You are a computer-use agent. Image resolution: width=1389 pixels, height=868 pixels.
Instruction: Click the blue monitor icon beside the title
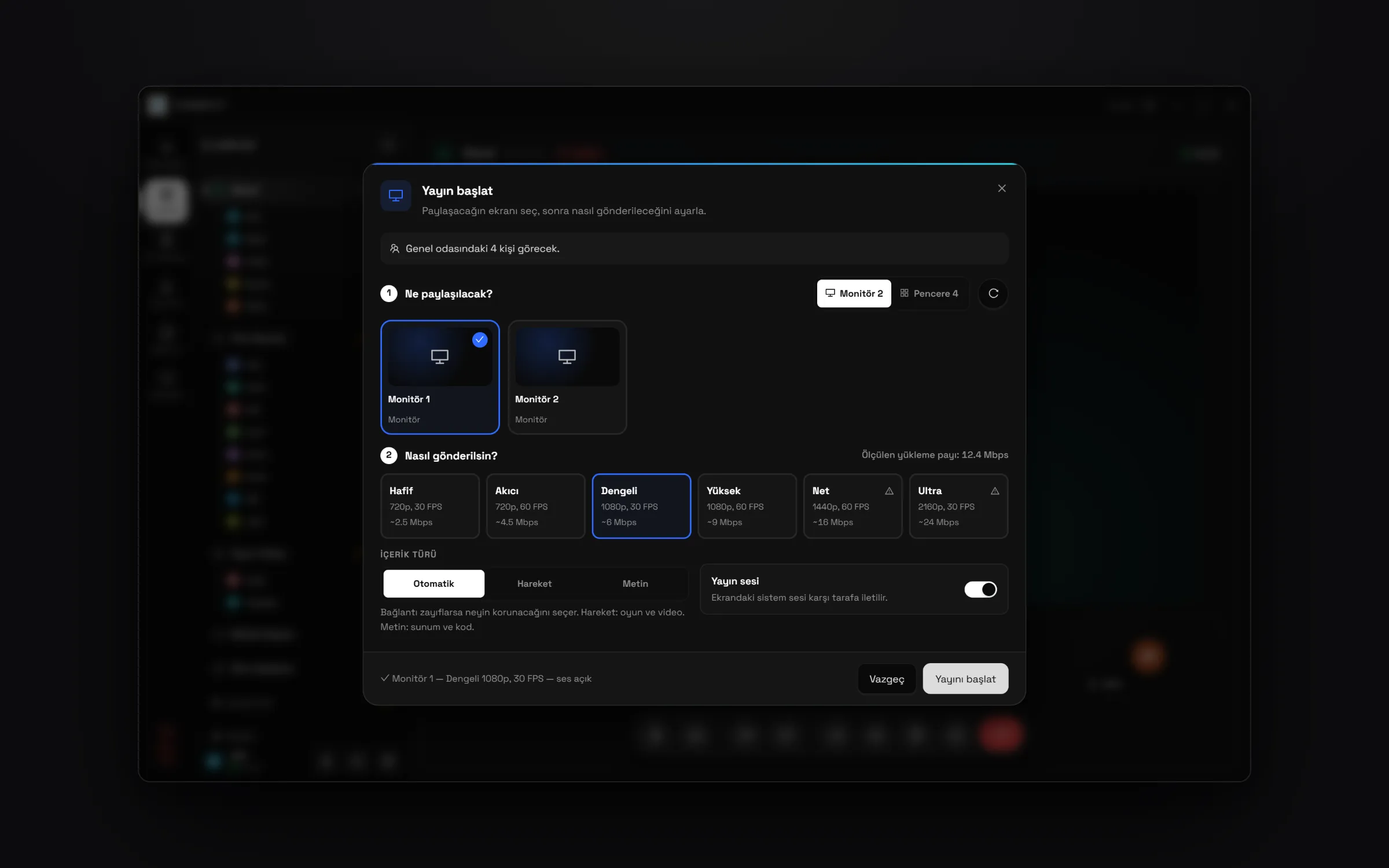click(396, 196)
